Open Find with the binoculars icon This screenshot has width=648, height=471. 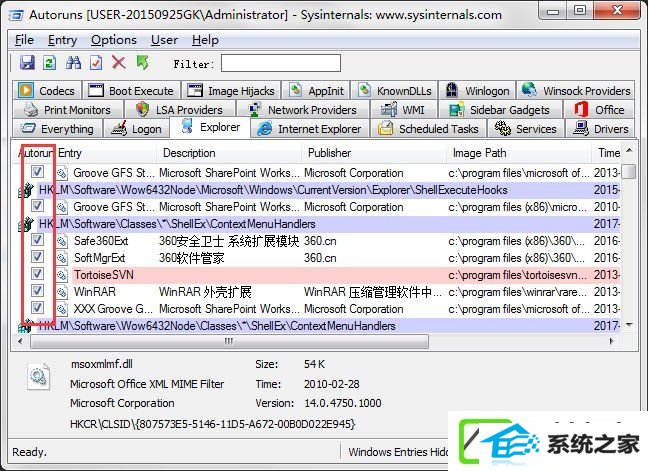tap(74, 63)
